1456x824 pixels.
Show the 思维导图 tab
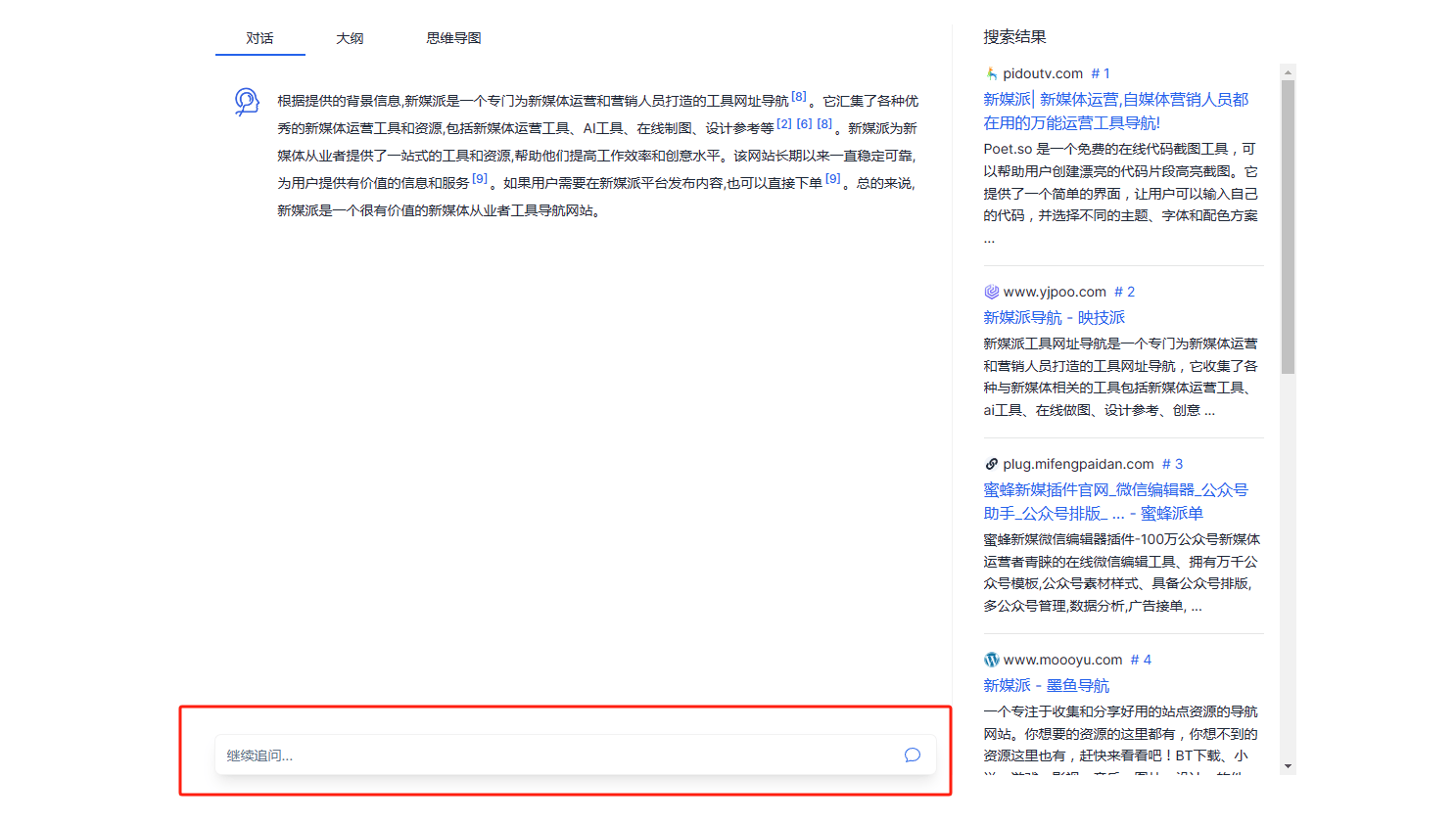pos(453,38)
